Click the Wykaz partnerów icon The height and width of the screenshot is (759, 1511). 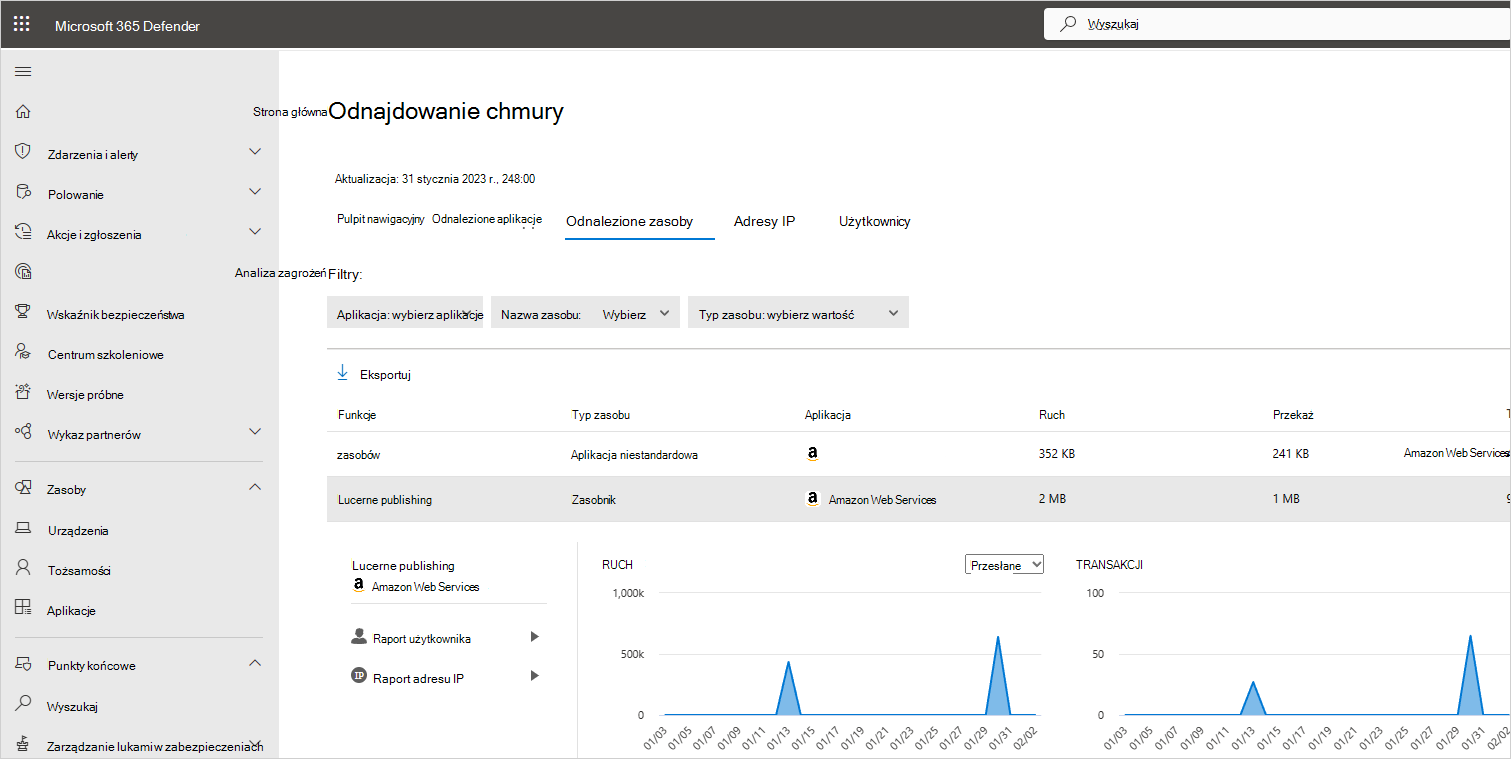(23, 432)
